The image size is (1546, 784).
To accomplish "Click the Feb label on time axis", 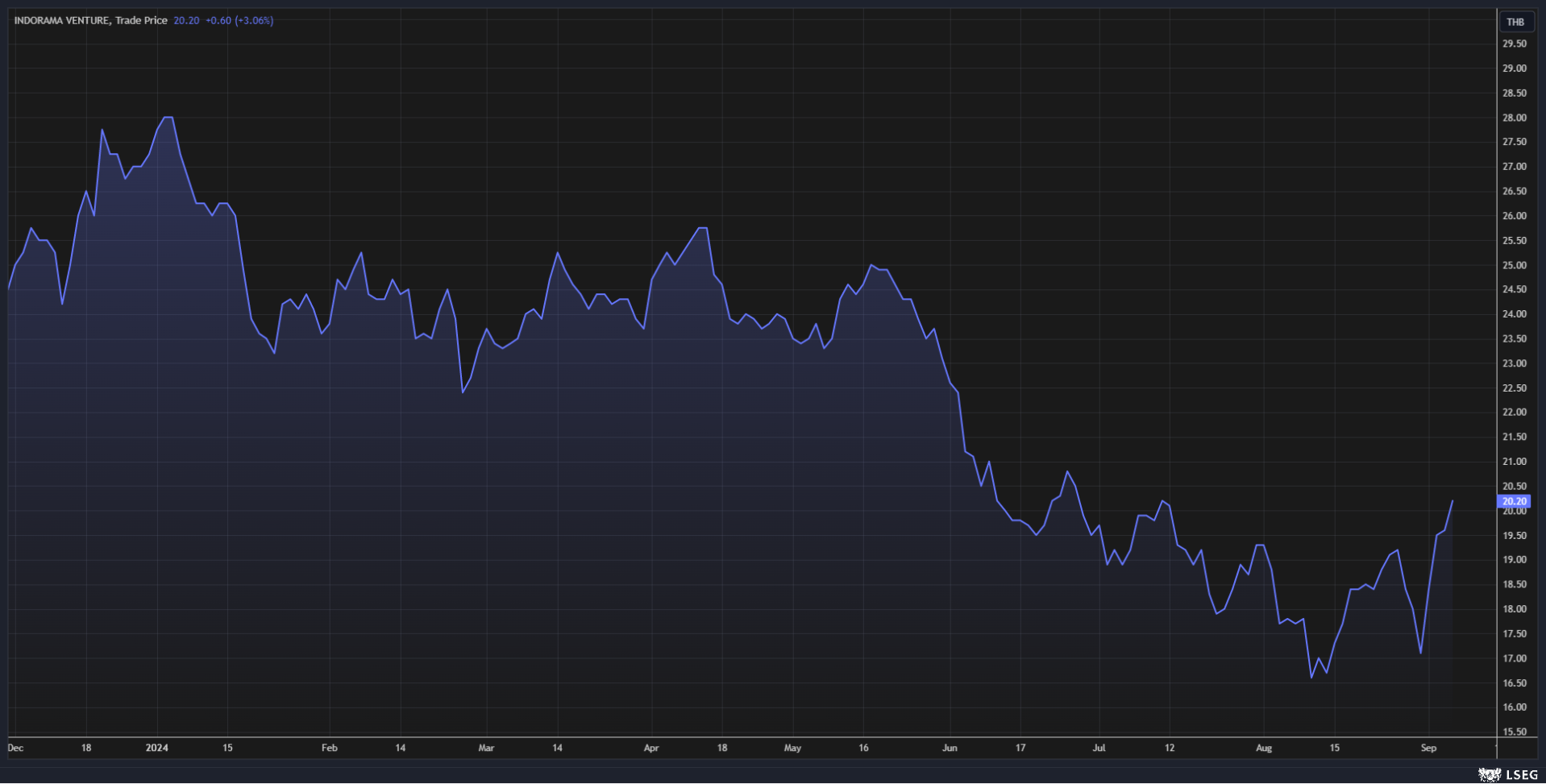I will [329, 748].
